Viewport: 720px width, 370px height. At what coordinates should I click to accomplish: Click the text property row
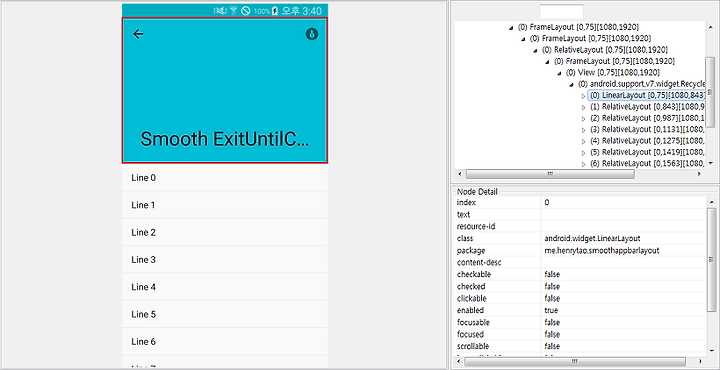tap(580, 214)
